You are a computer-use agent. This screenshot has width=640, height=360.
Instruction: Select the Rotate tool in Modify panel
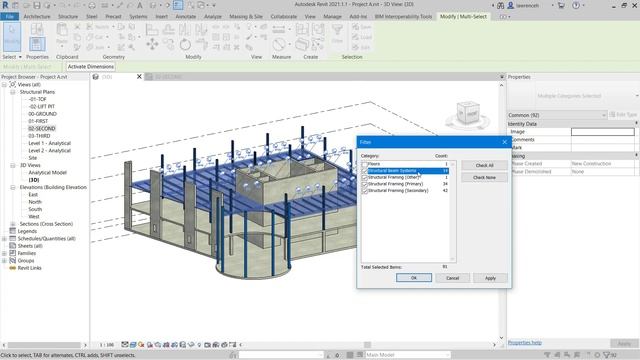pyautogui.click(x=185, y=44)
